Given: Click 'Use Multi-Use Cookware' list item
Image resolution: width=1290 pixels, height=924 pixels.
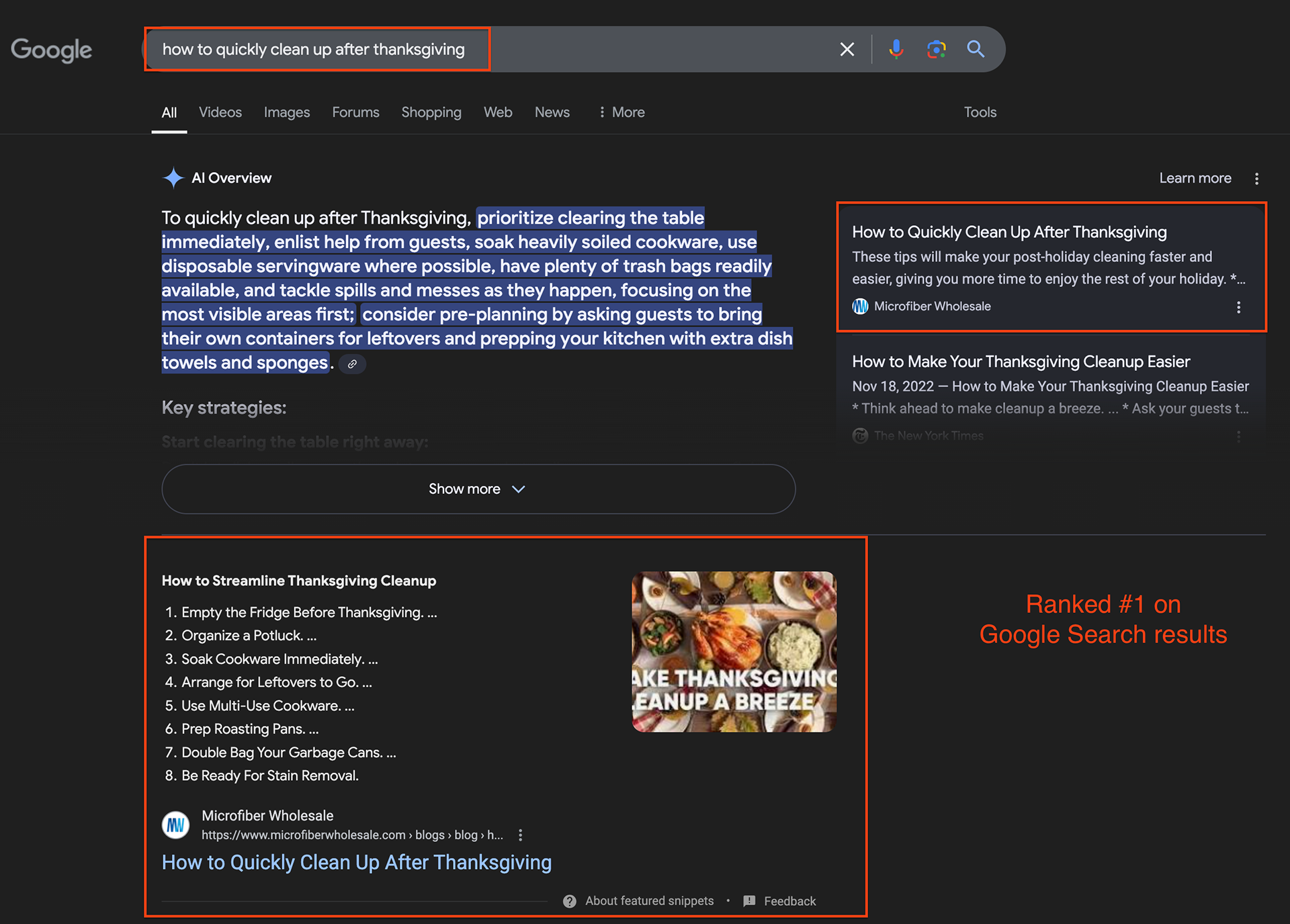Looking at the screenshot, I should point(268,706).
